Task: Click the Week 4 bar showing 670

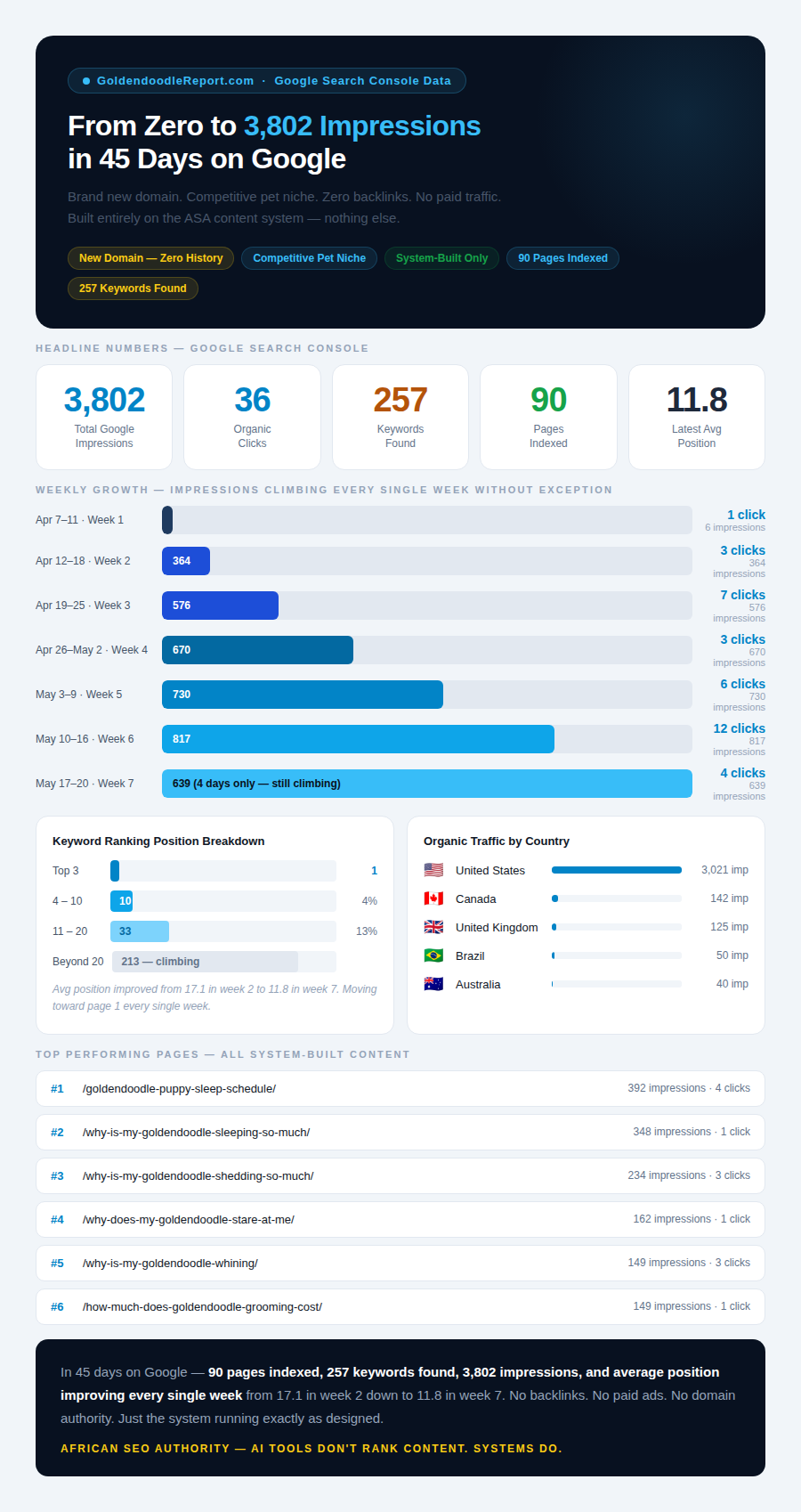Action: tap(257, 650)
